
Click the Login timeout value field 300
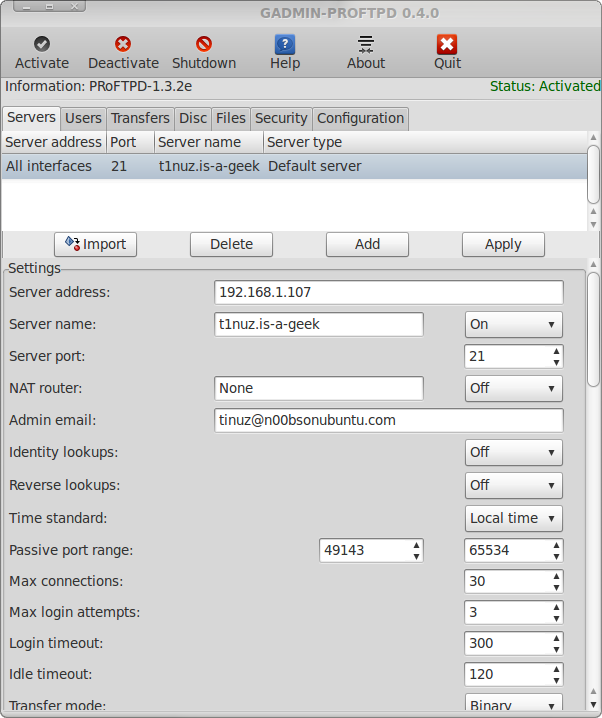pos(507,644)
